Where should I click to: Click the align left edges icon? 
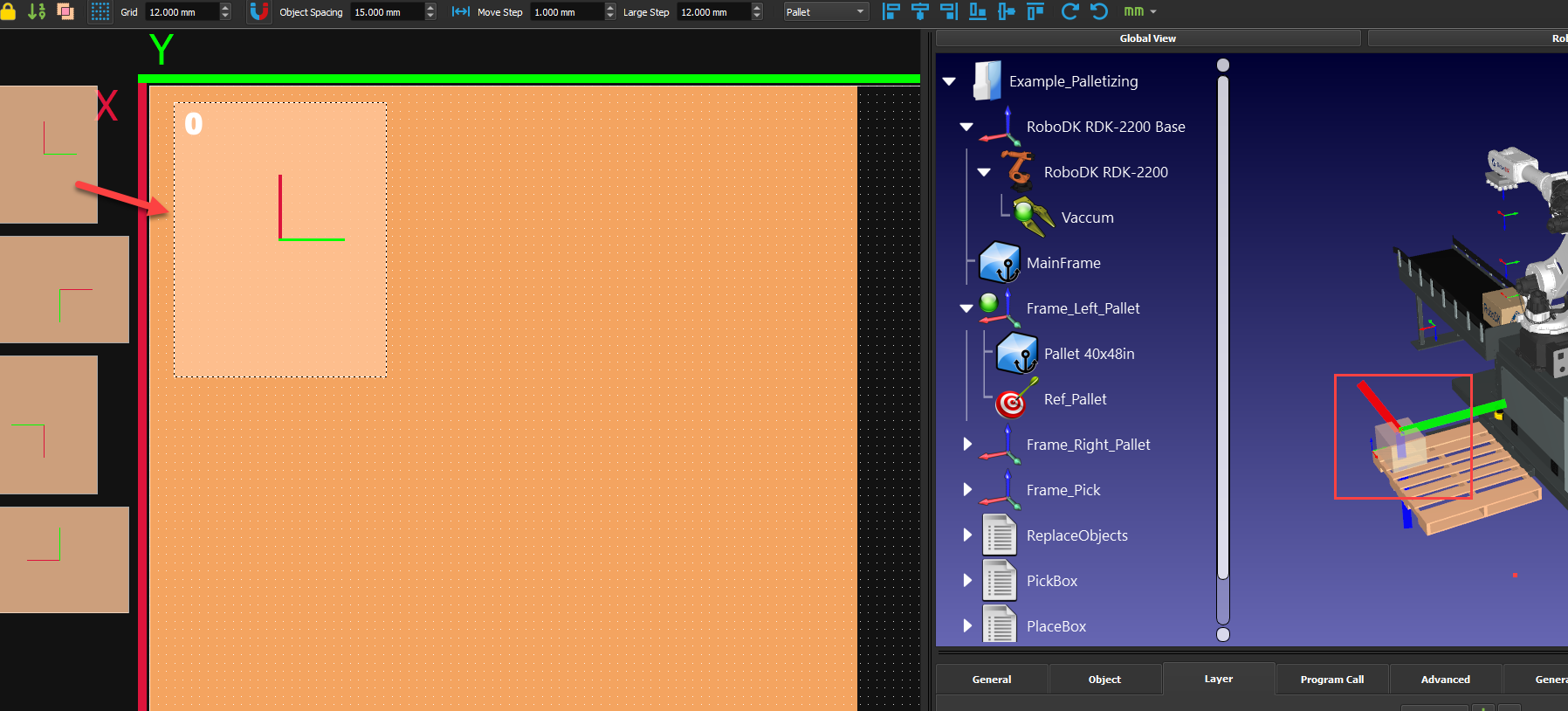[891, 12]
